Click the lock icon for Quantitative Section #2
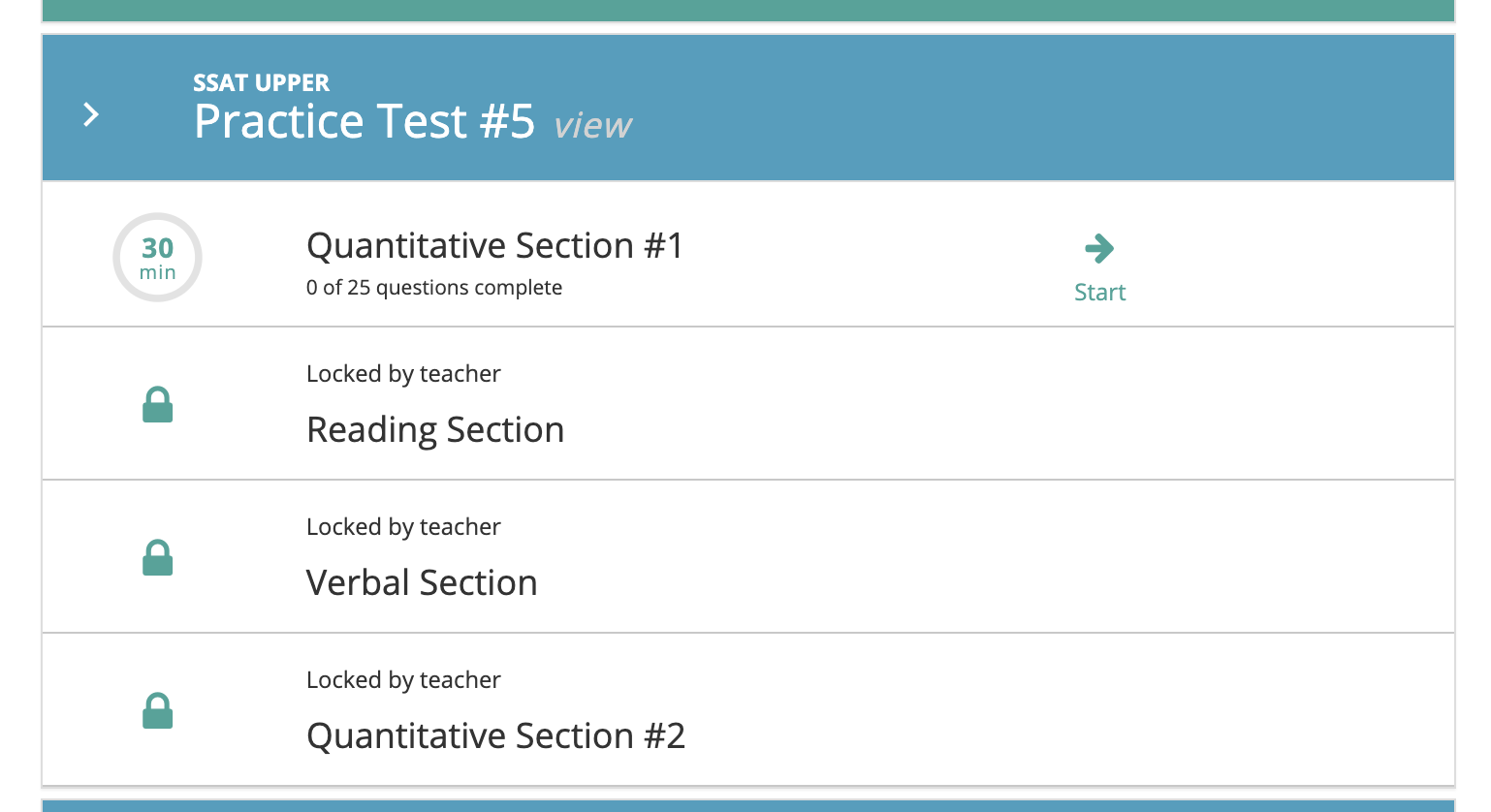 (157, 711)
